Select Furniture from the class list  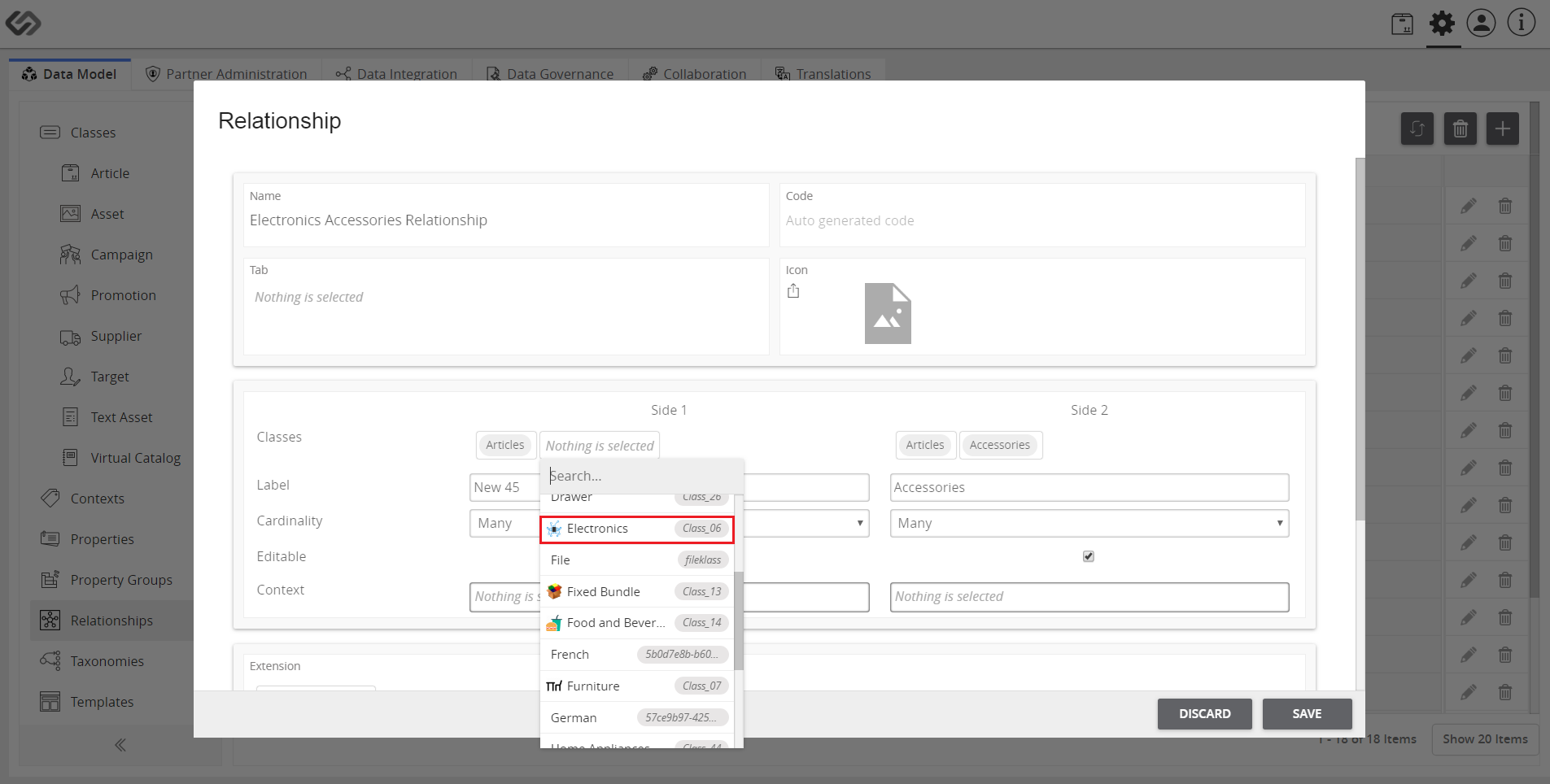637,686
